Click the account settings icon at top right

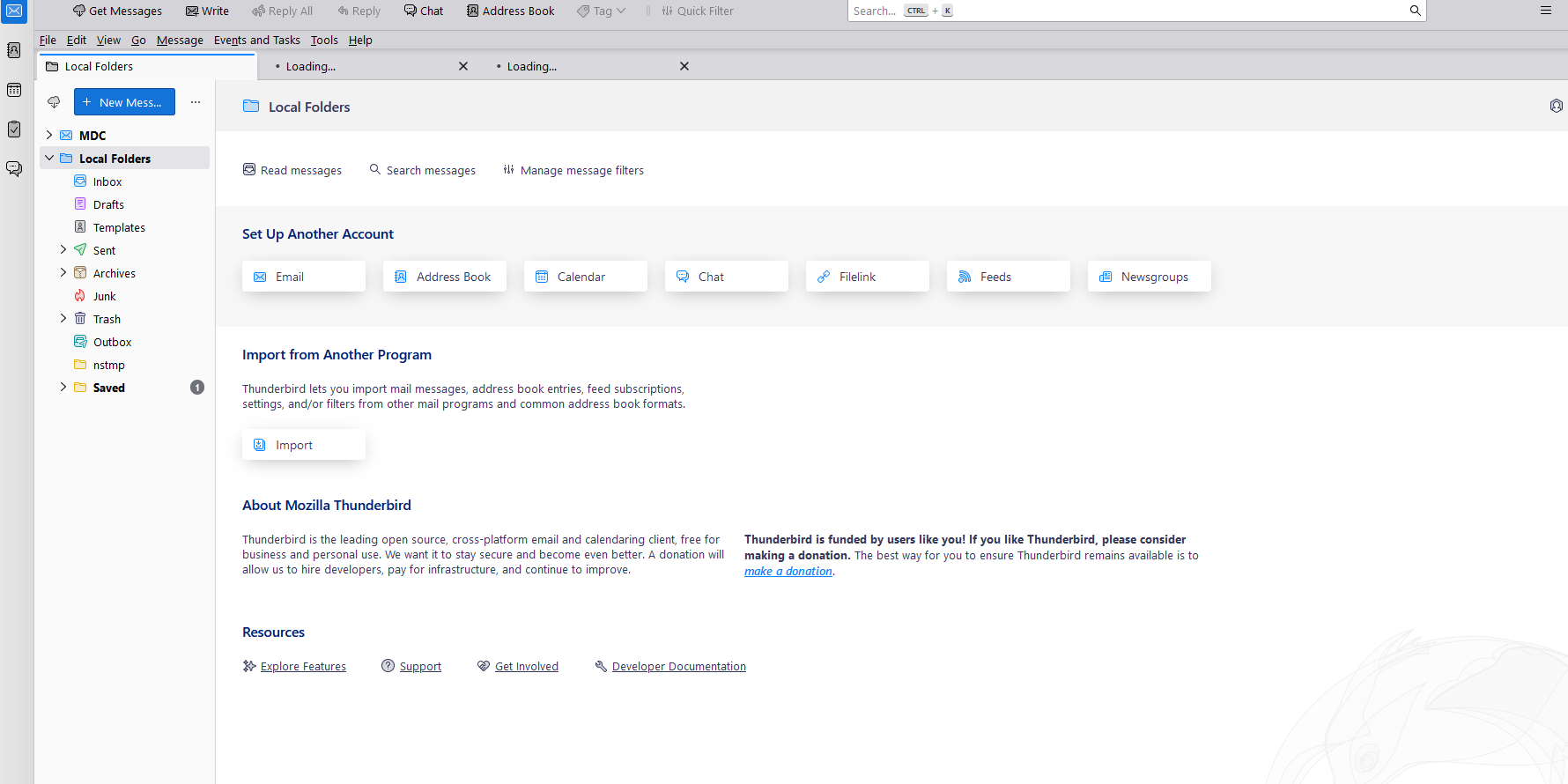(x=1557, y=107)
